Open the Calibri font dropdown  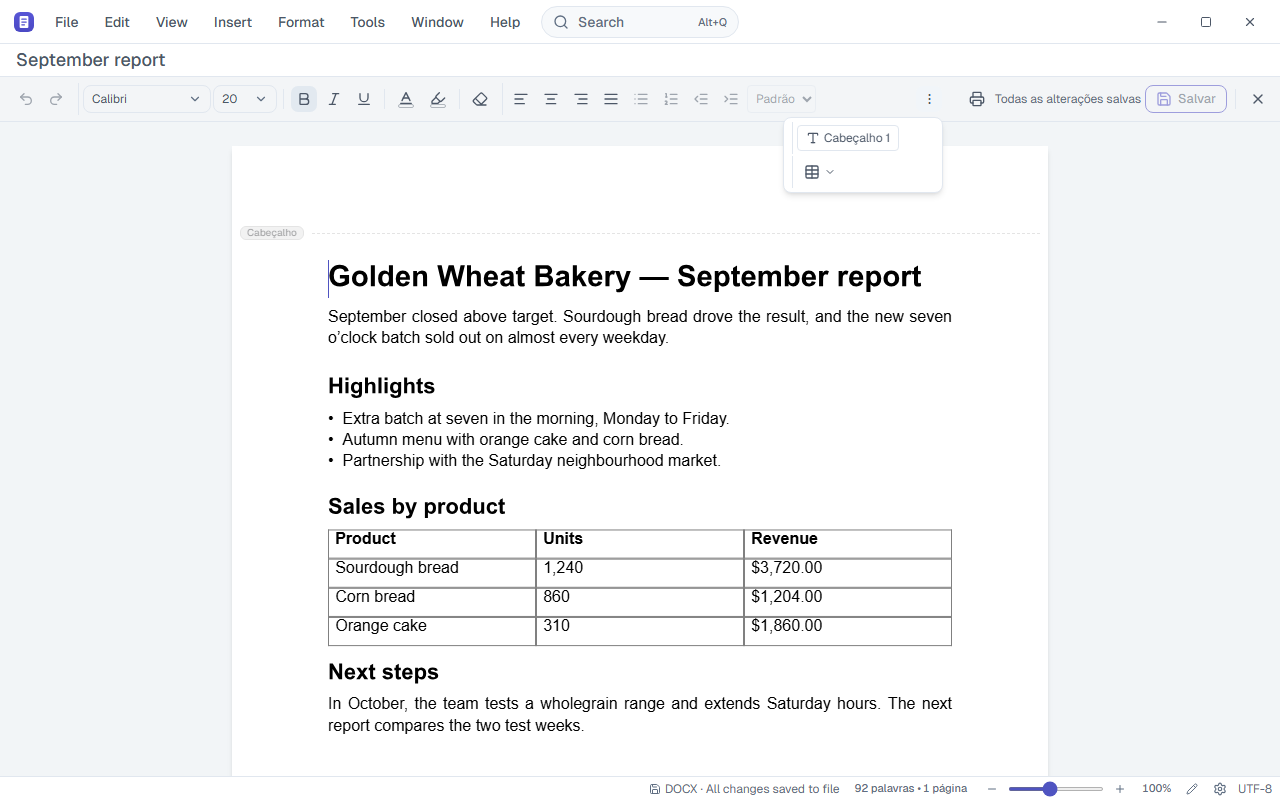click(146, 99)
